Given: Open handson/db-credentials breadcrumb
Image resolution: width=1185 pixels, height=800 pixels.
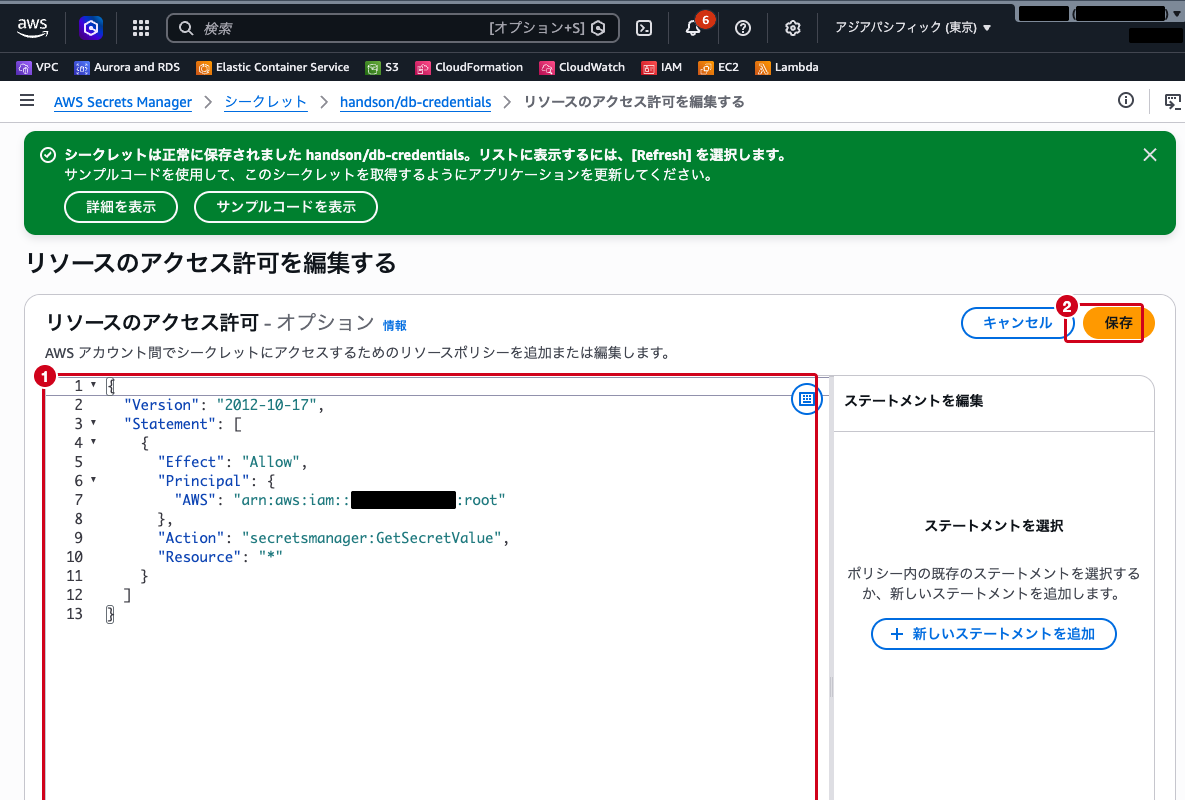Looking at the screenshot, I should coord(415,102).
